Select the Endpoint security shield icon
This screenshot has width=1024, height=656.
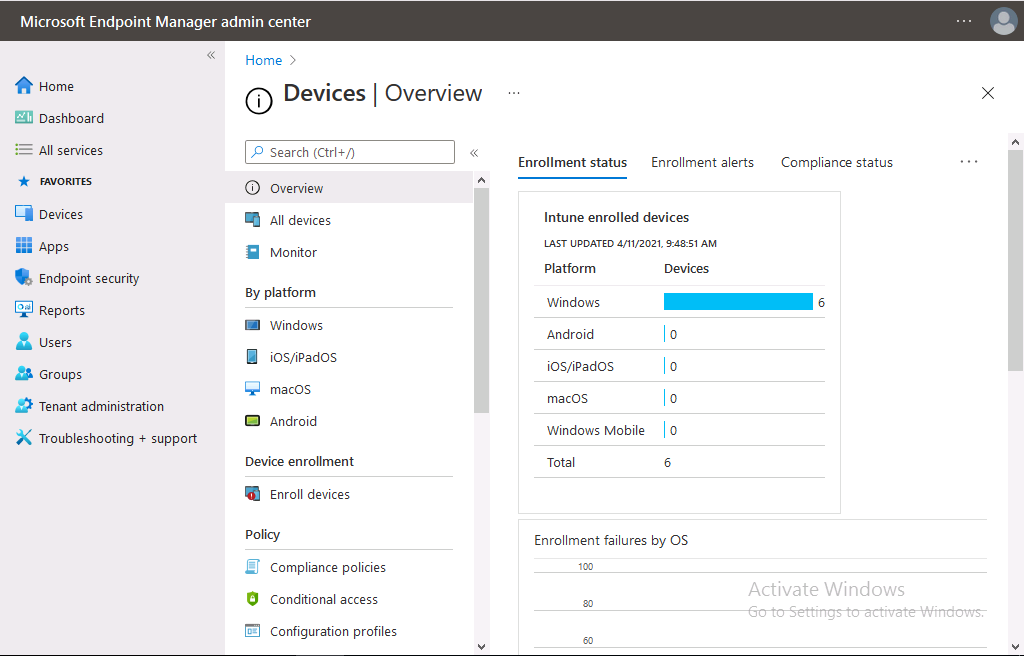[x=24, y=278]
